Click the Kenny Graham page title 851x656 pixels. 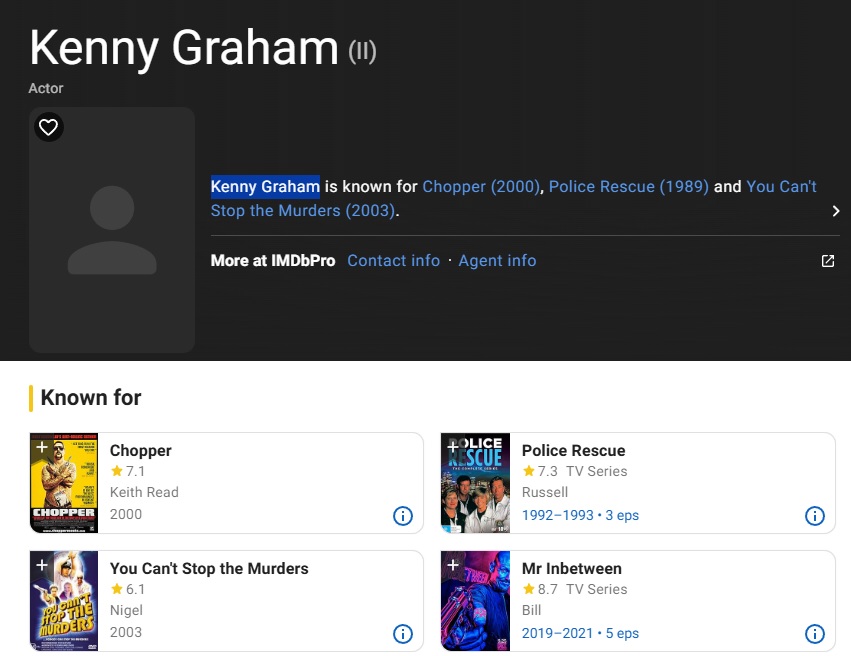(184, 49)
